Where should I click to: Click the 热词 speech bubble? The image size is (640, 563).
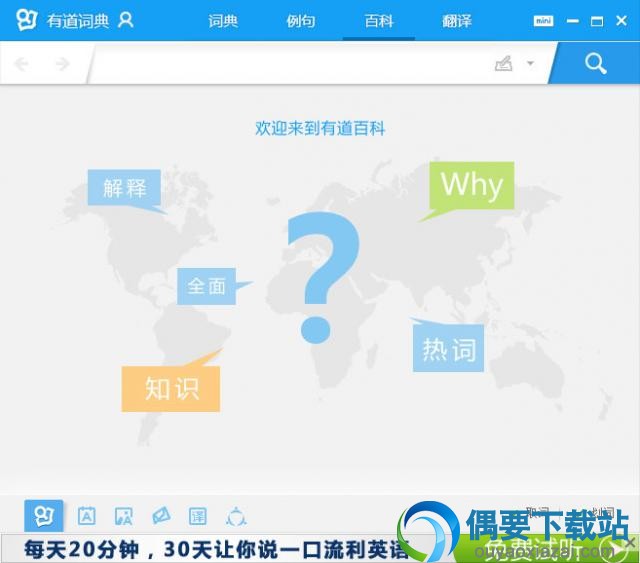(x=448, y=348)
